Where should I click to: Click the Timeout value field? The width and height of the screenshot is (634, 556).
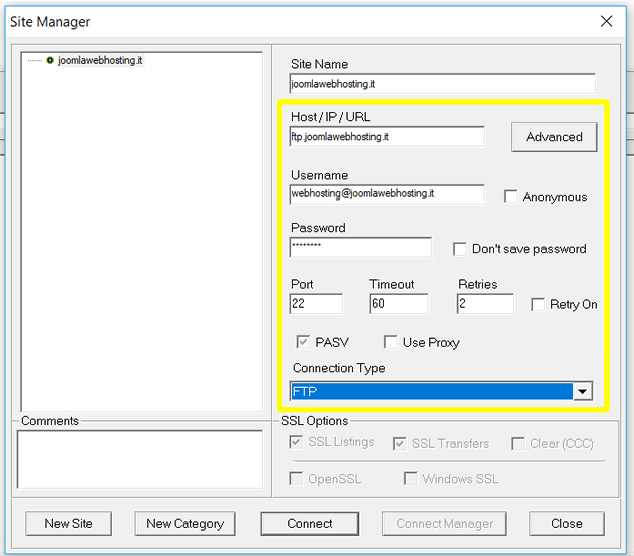click(x=398, y=303)
